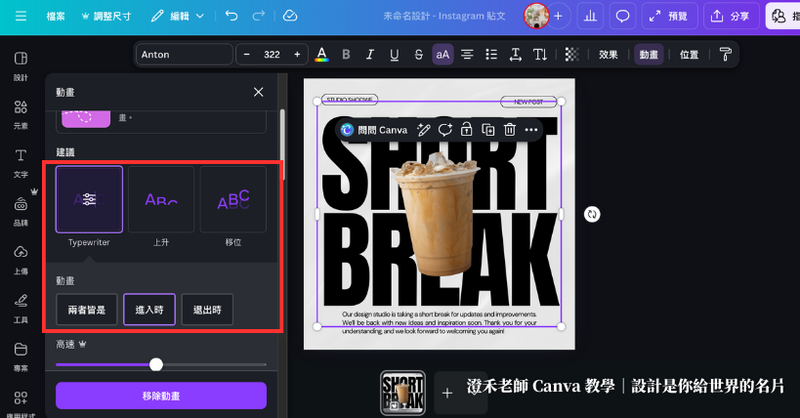This screenshot has width=800, height=418.
Task: Toggle underline formatting
Action: point(394,54)
